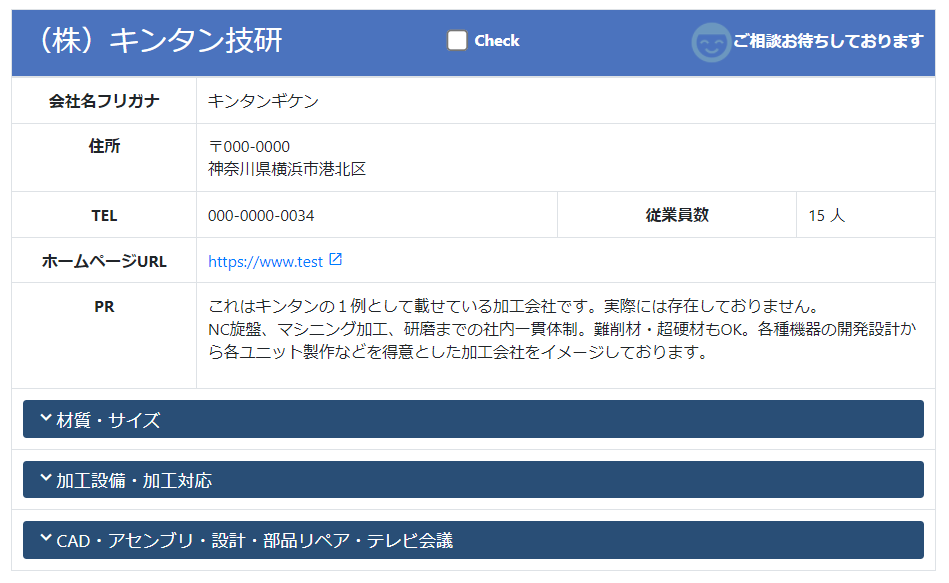Expand the 材質・サイズ section
This screenshot has width=949, height=583.
pyautogui.click(x=472, y=420)
